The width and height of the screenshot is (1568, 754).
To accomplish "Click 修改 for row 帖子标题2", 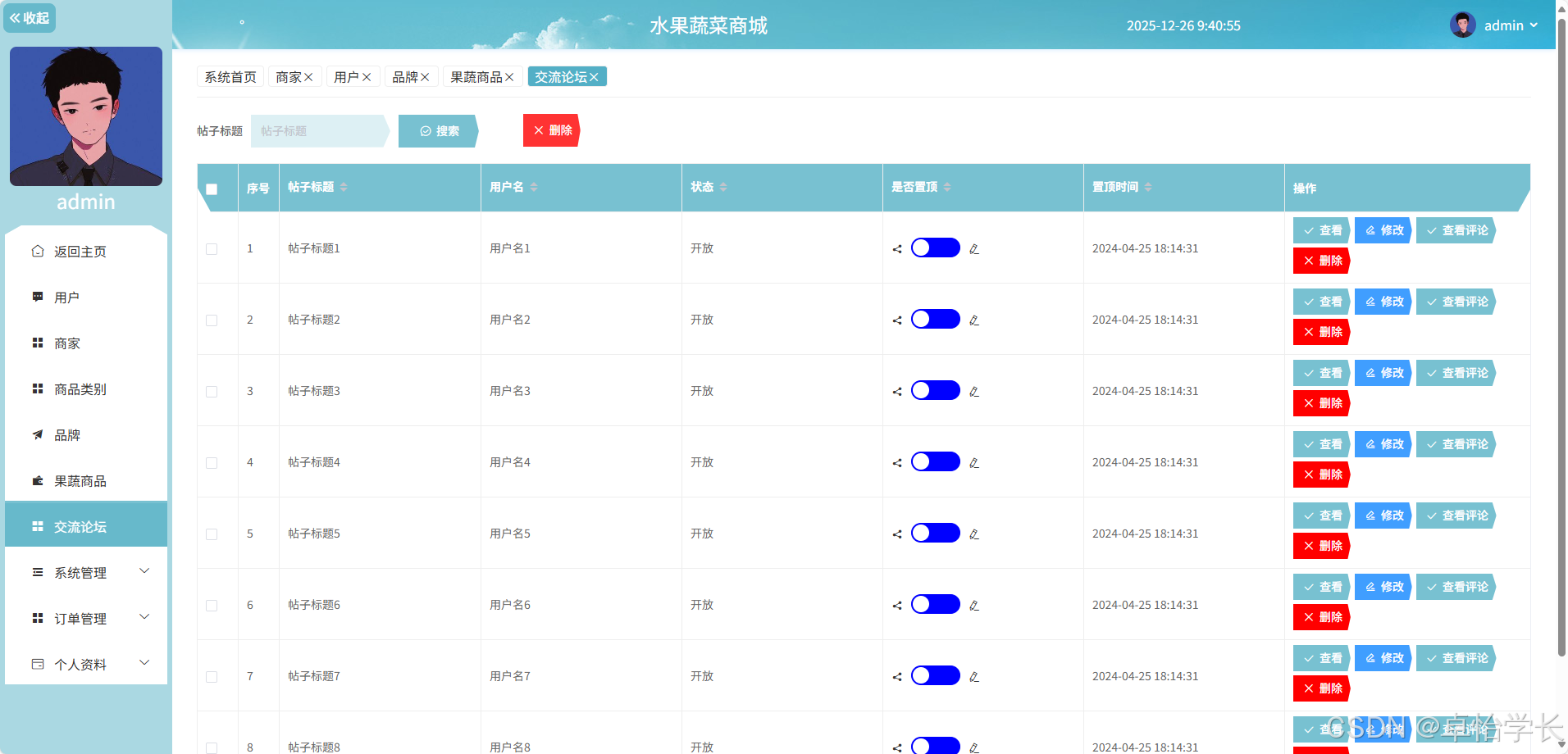I will [x=1383, y=302].
